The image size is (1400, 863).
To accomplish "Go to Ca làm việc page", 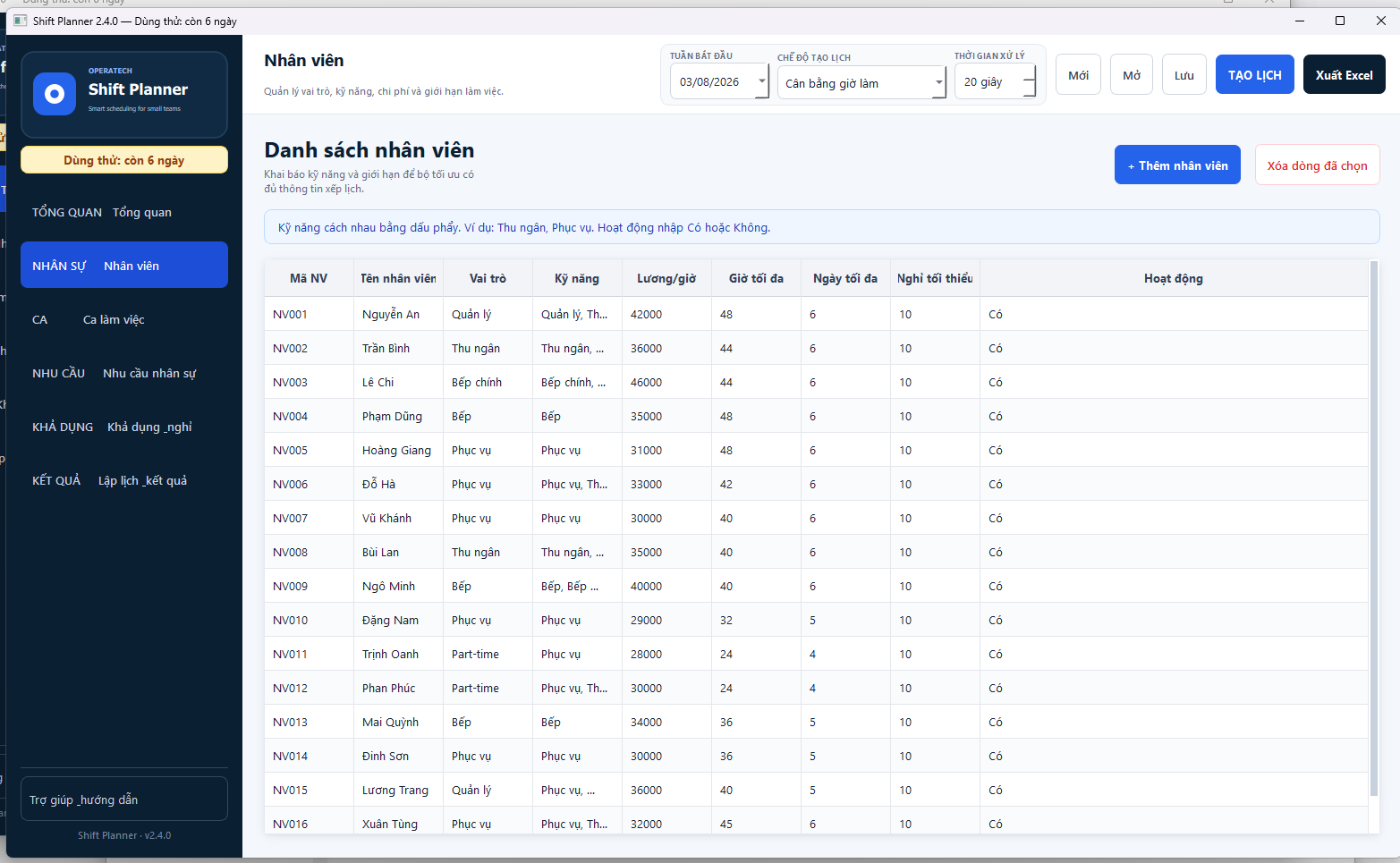I will coord(124,319).
